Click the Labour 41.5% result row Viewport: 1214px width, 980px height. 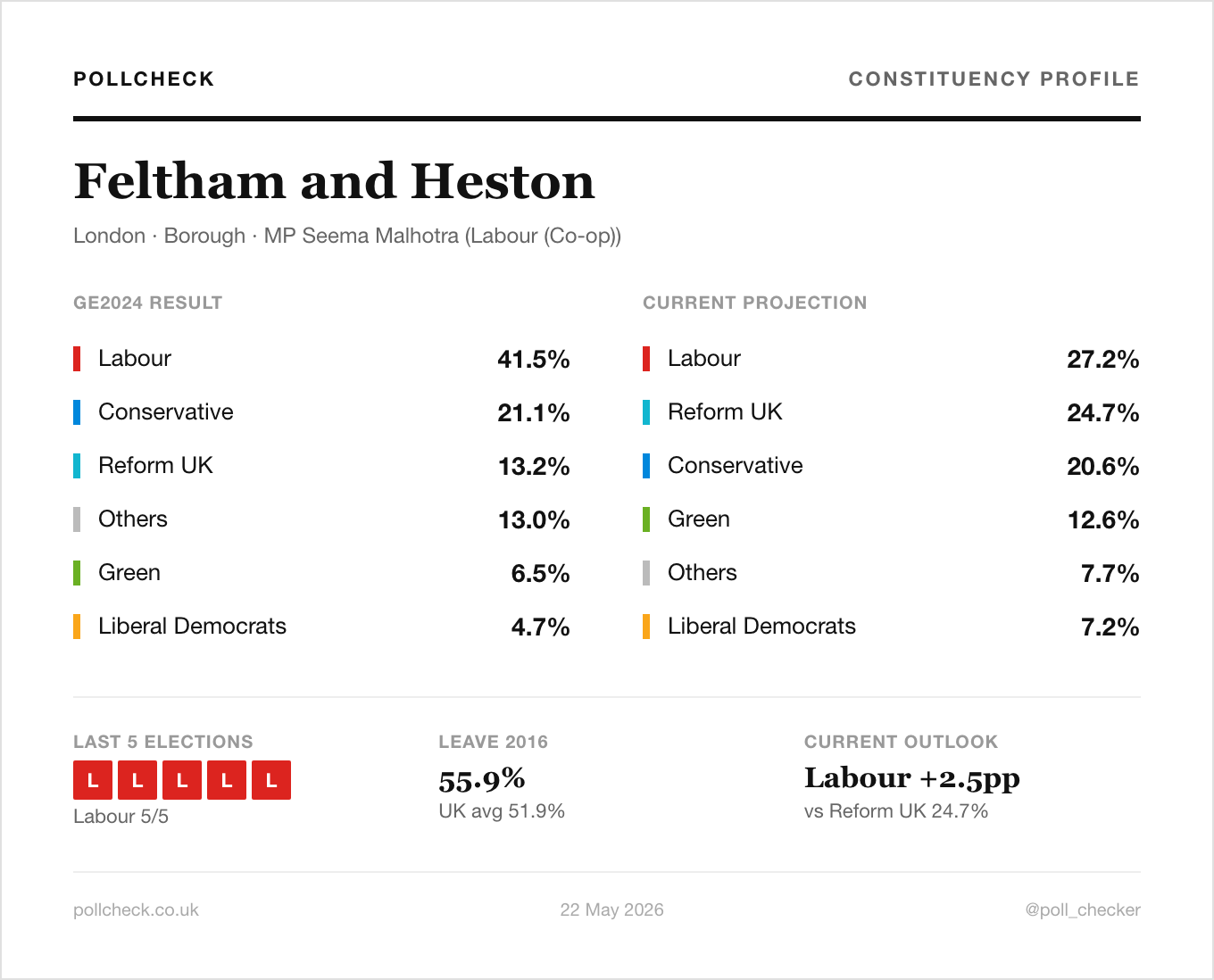point(321,359)
